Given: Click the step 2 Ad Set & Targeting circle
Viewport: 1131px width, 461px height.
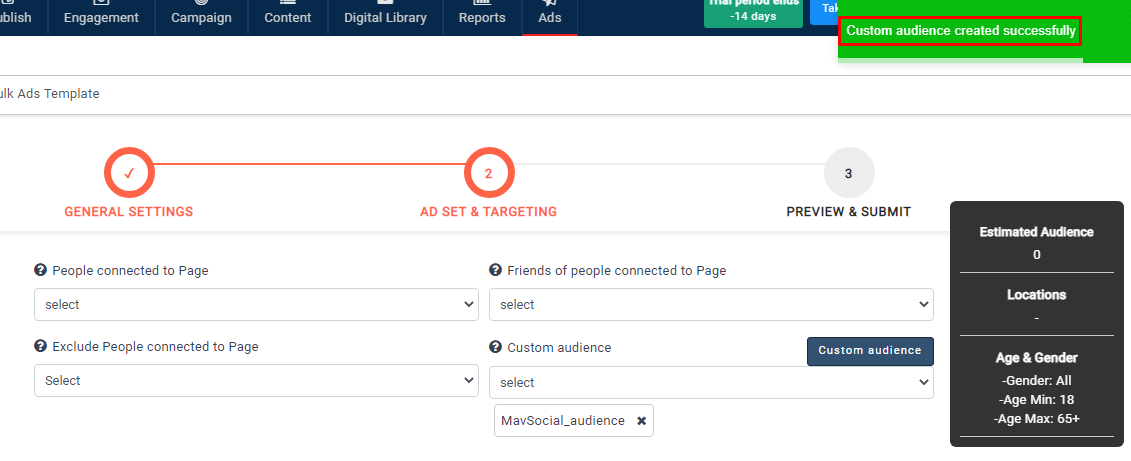Looking at the screenshot, I should (488, 173).
